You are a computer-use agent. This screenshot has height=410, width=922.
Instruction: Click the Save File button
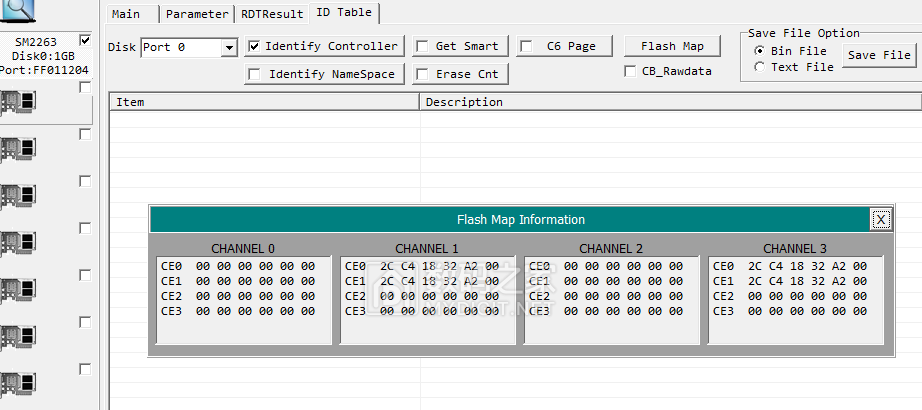(x=879, y=55)
